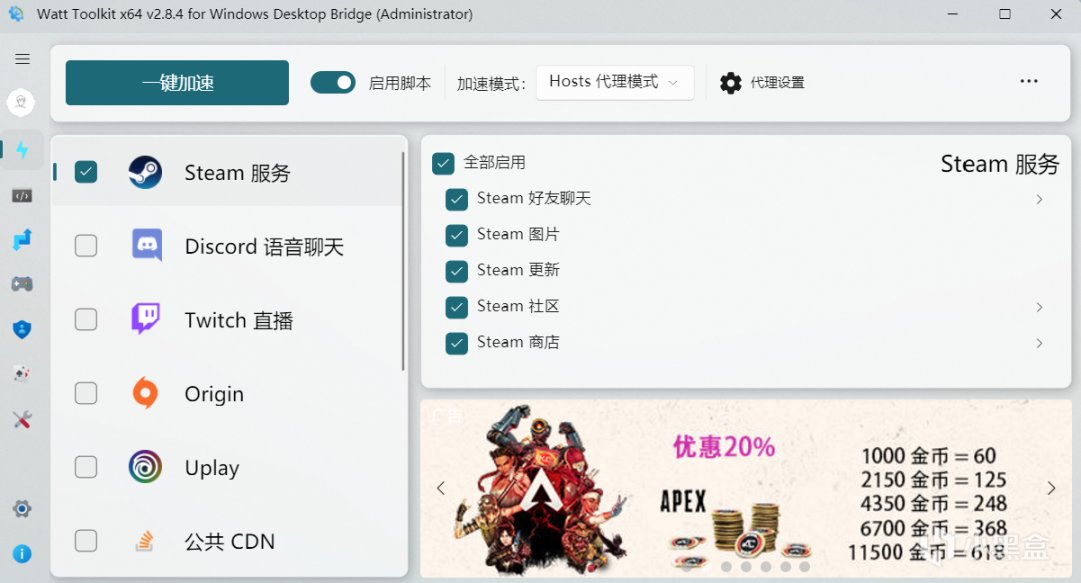Open settings gear in sidebar bottom
Image resolution: width=1081 pixels, height=583 pixels.
tap(22, 509)
